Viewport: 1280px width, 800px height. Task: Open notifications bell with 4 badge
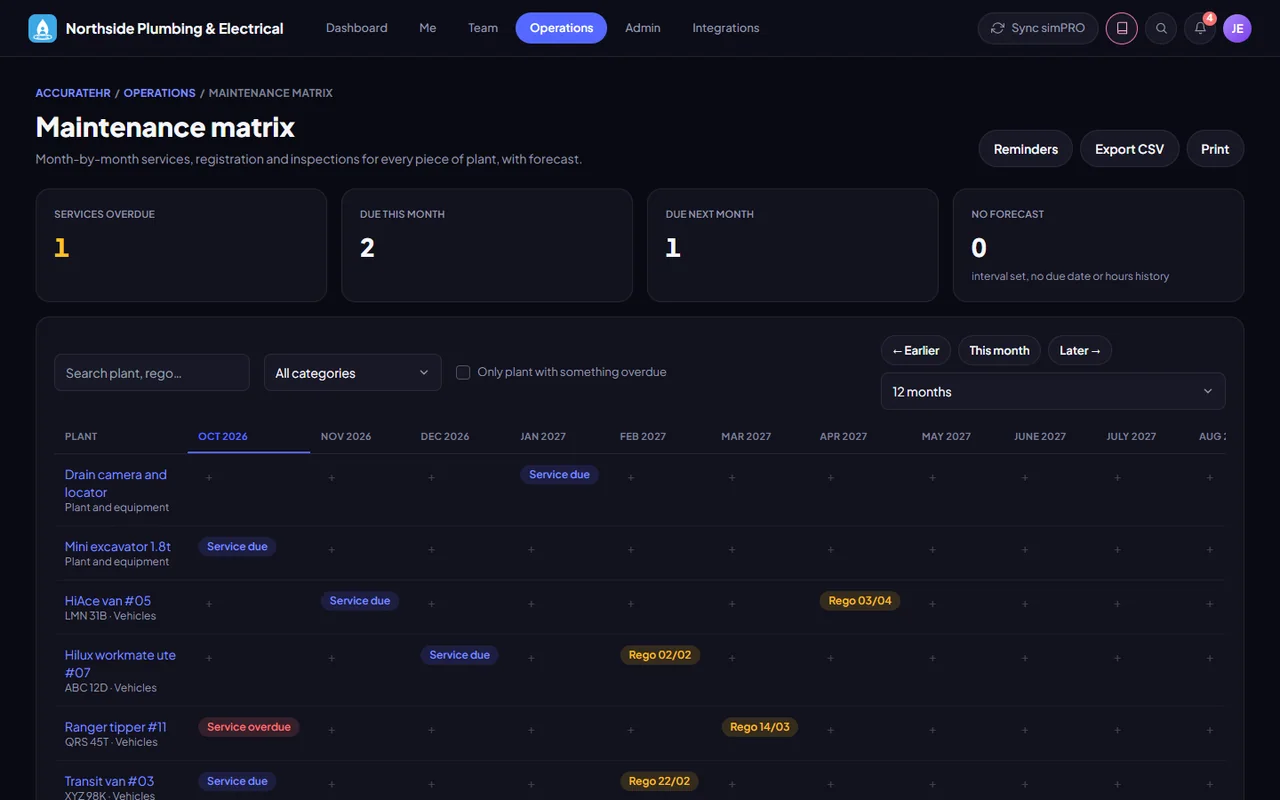click(x=1200, y=28)
